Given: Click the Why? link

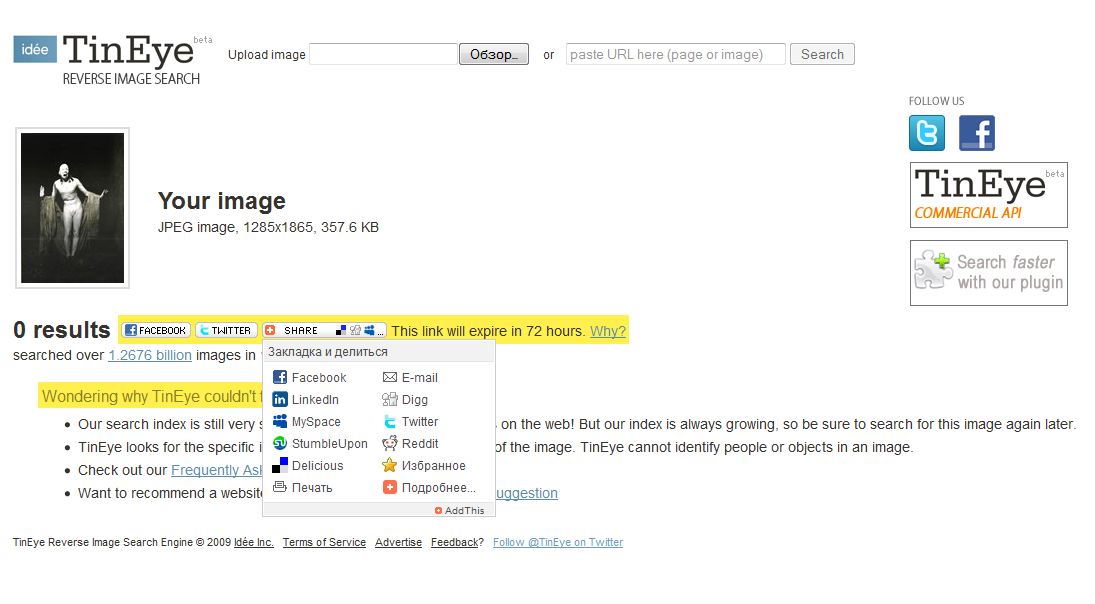Looking at the screenshot, I should tap(608, 331).
